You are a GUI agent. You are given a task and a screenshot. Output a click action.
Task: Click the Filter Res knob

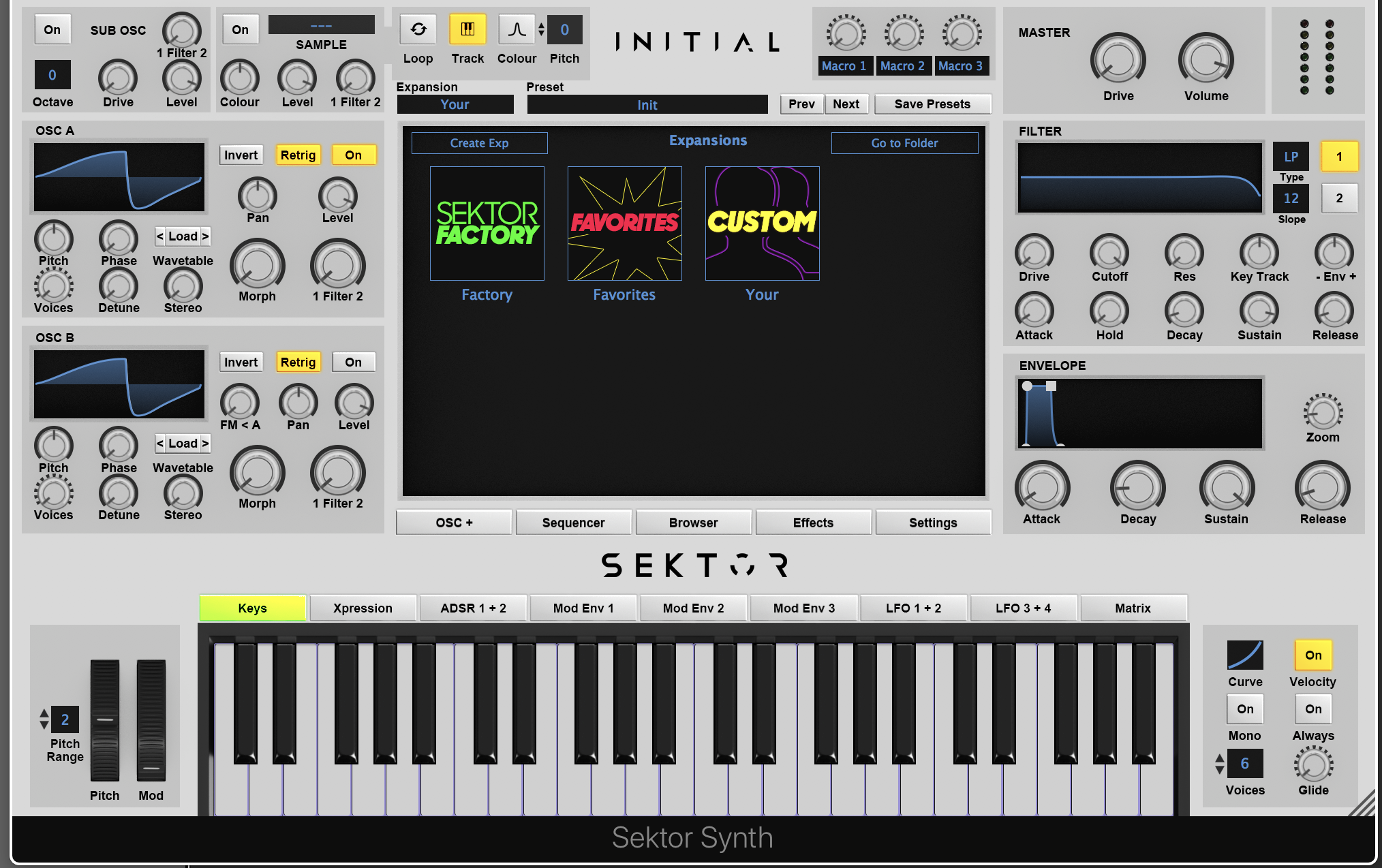pyautogui.click(x=1184, y=253)
